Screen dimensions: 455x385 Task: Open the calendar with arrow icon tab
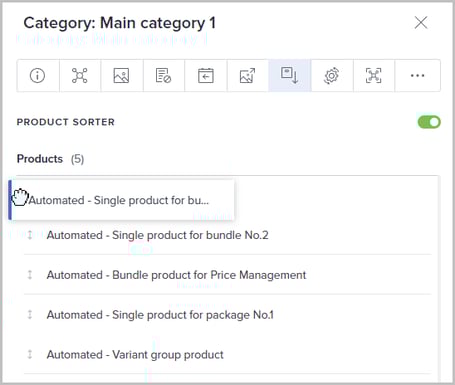(206, 76)
